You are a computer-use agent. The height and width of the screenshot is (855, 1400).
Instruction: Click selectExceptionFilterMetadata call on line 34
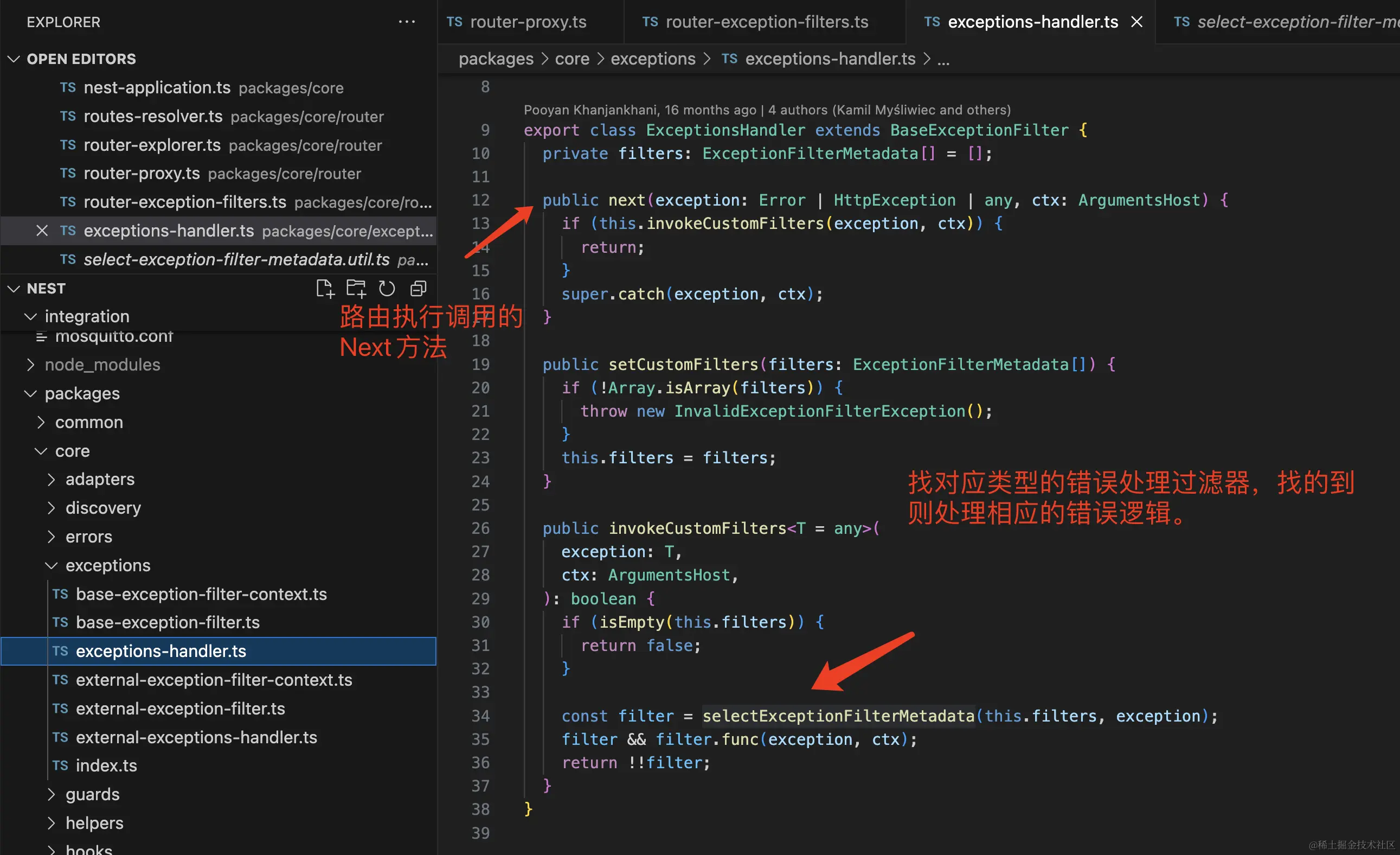pos(838,716)
